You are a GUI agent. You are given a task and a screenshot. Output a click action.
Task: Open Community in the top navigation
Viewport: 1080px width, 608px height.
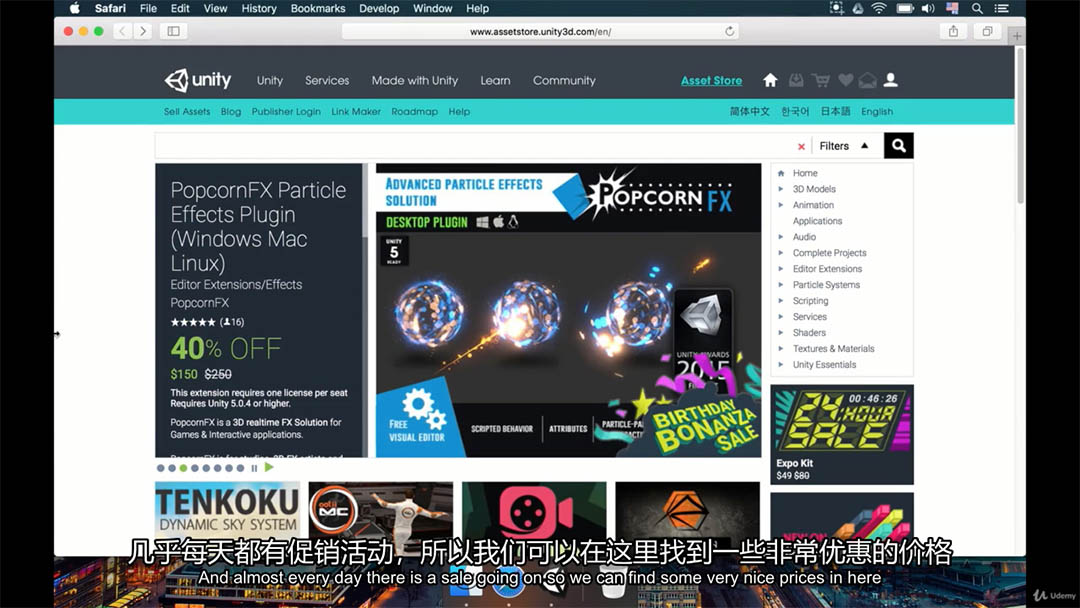(564, 81)
